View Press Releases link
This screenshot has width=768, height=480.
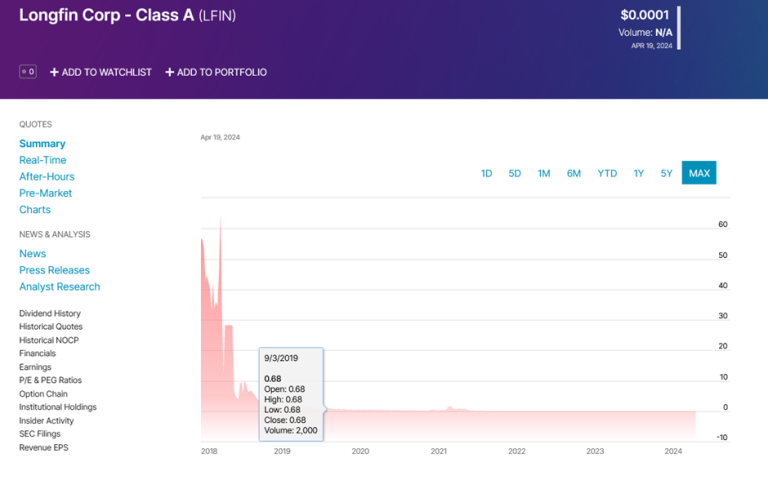coord(54,270)
